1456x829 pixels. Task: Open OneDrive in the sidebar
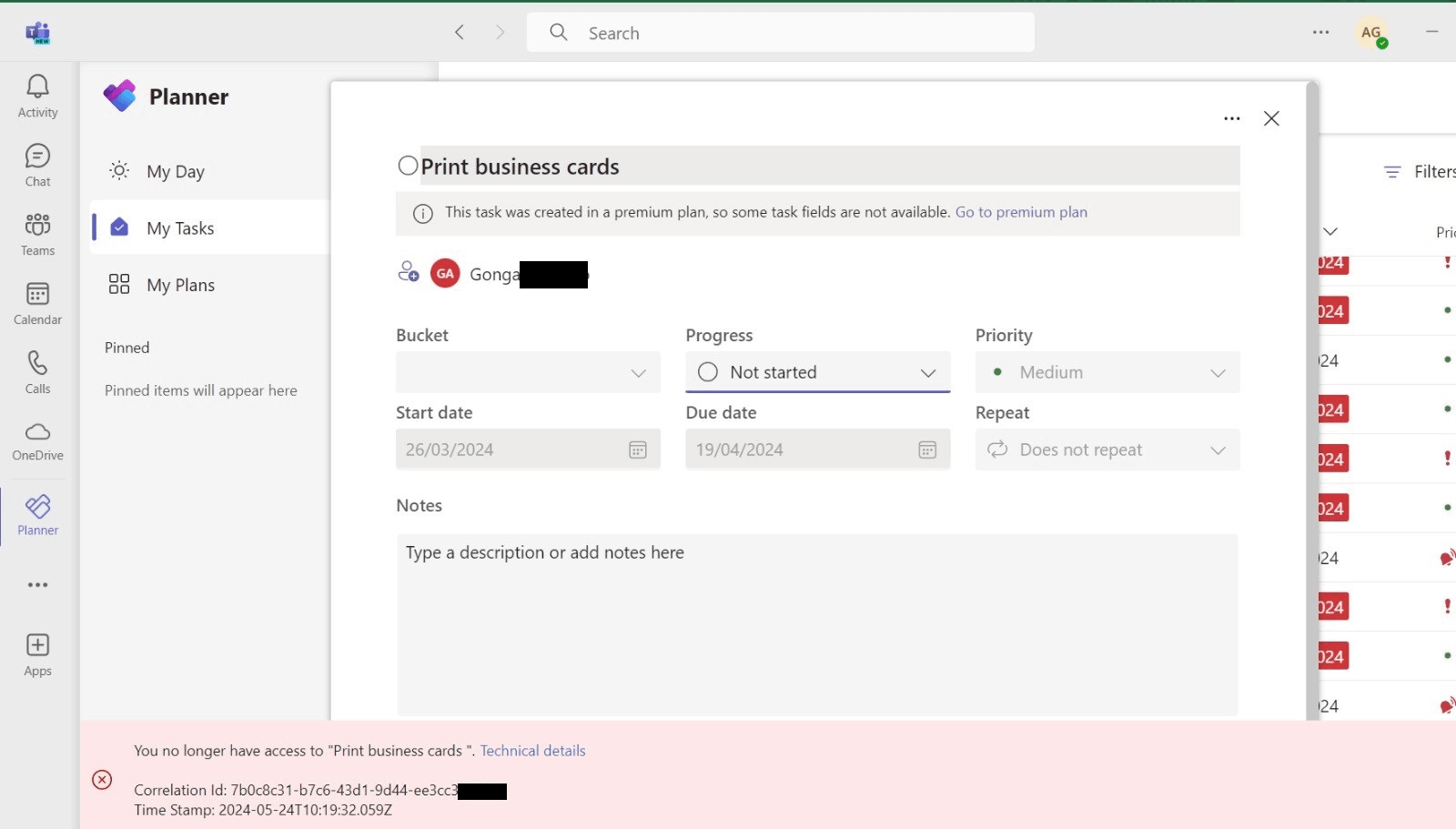click(37, 441)
